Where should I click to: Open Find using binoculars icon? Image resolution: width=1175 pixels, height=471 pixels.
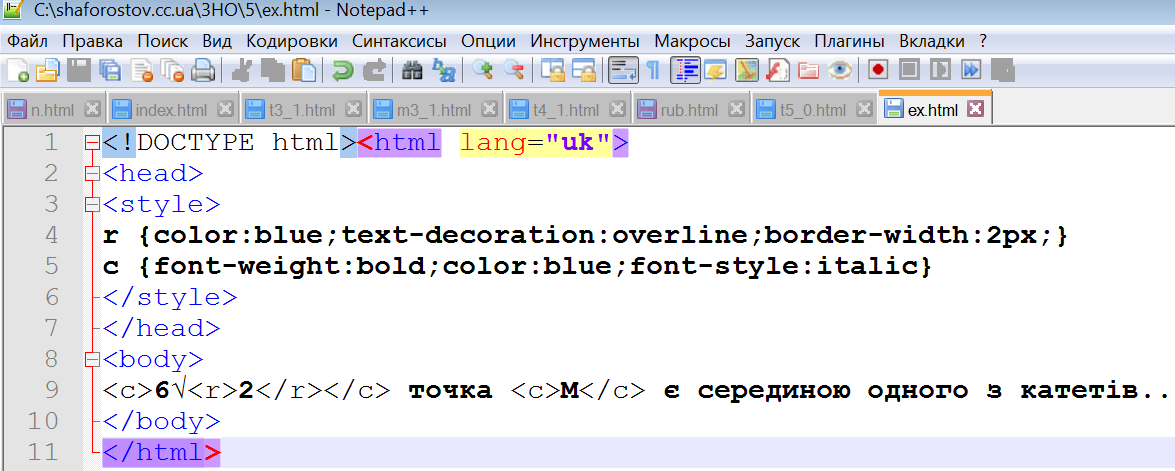pos(411,70)
